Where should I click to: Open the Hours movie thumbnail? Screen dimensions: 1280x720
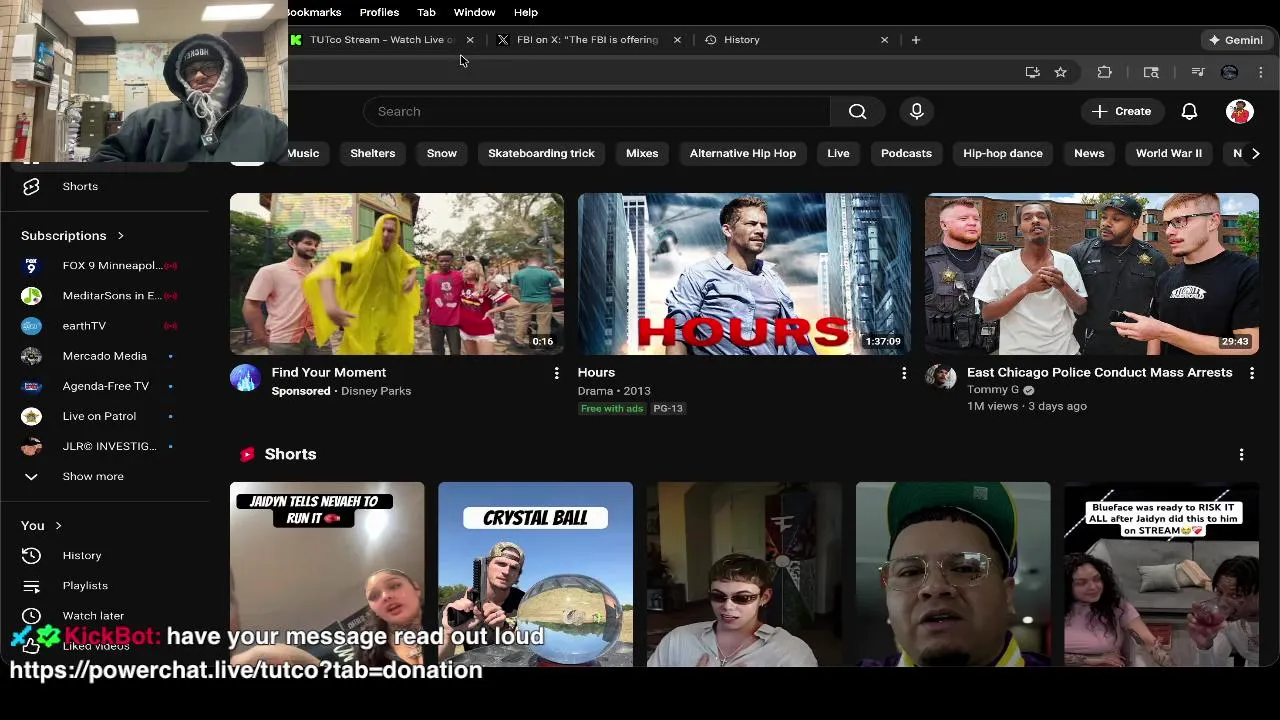[744, 274]
